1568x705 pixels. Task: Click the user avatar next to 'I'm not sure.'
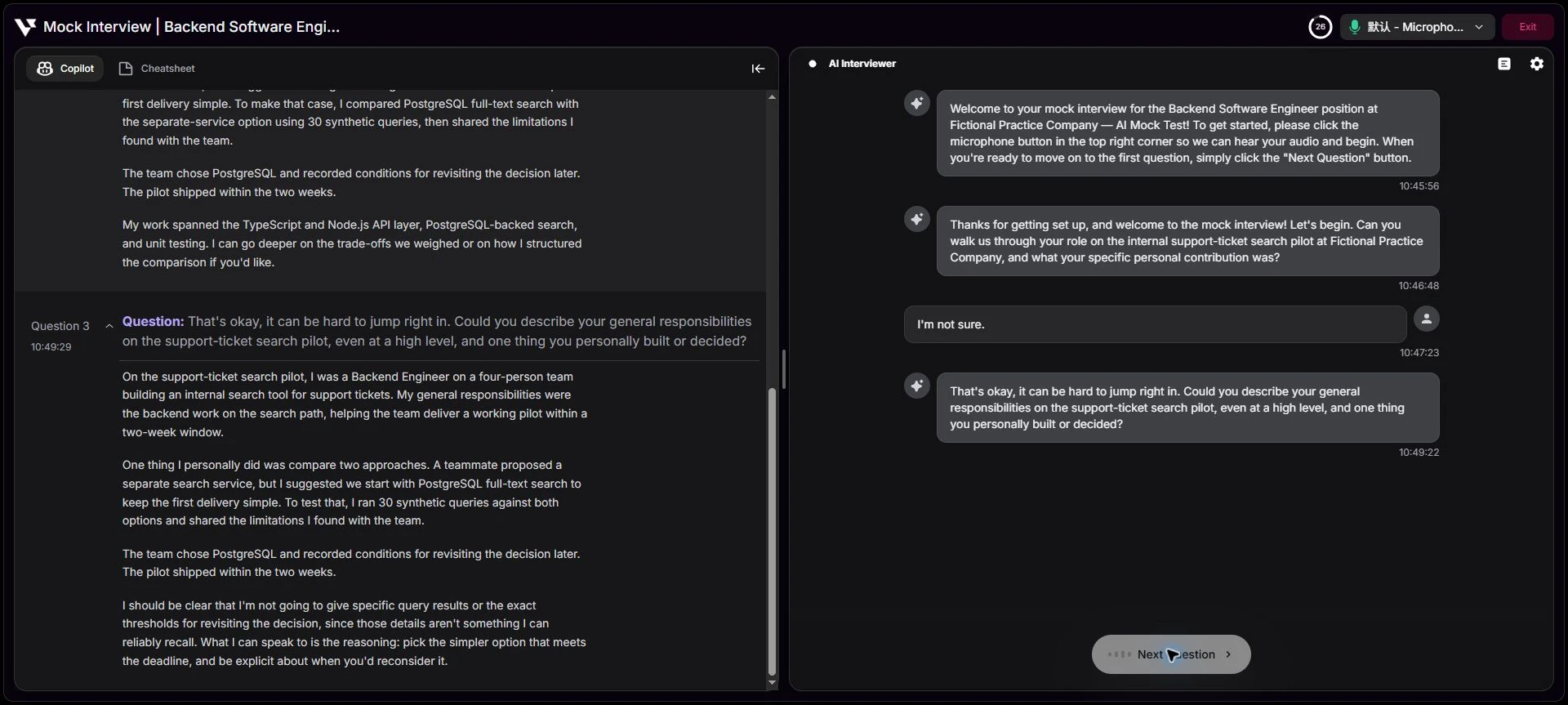(1427, 319)
